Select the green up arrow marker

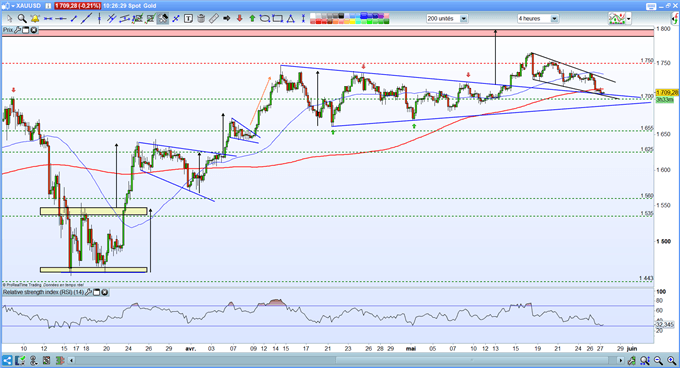point(252,19)
